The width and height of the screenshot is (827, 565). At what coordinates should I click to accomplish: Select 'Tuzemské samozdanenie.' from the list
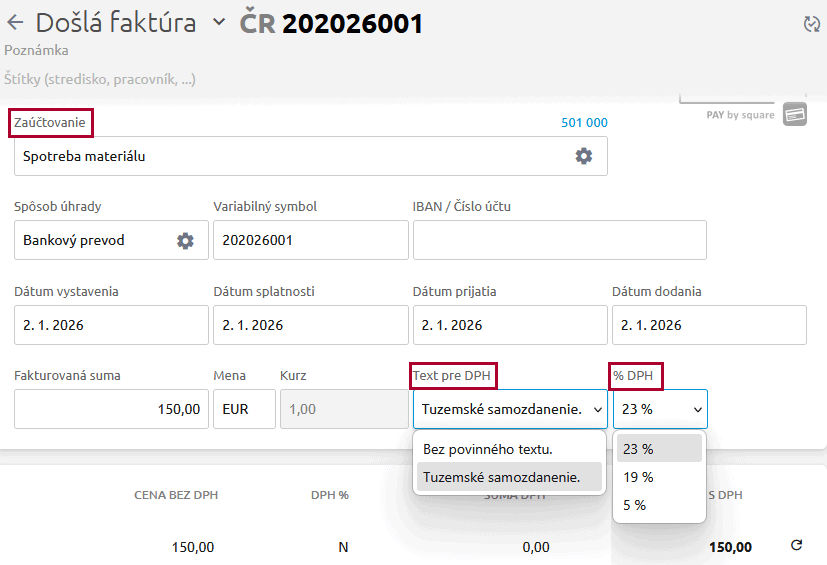coord(502,477)
